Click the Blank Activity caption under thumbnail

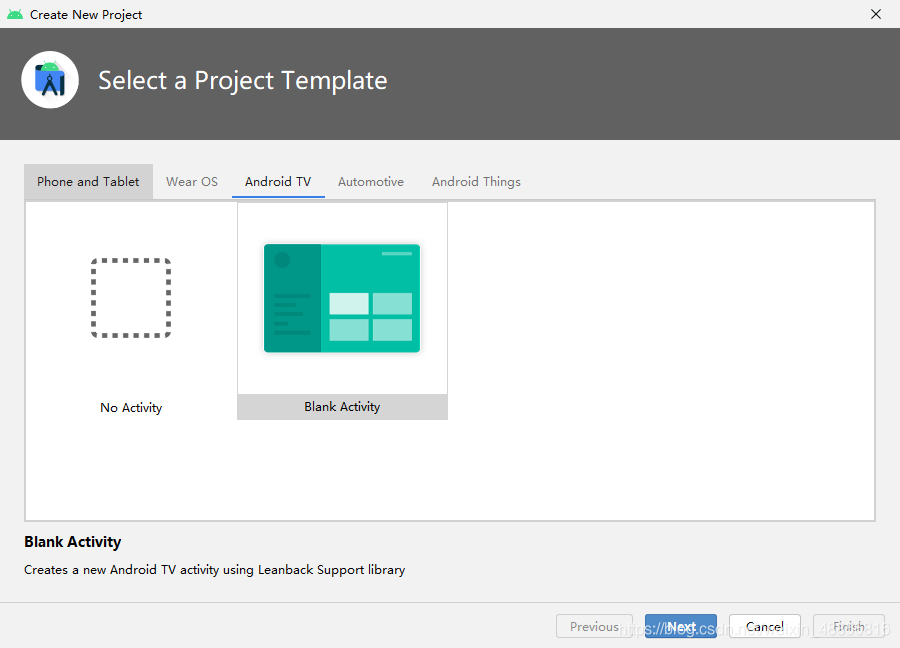pos(342,406)
